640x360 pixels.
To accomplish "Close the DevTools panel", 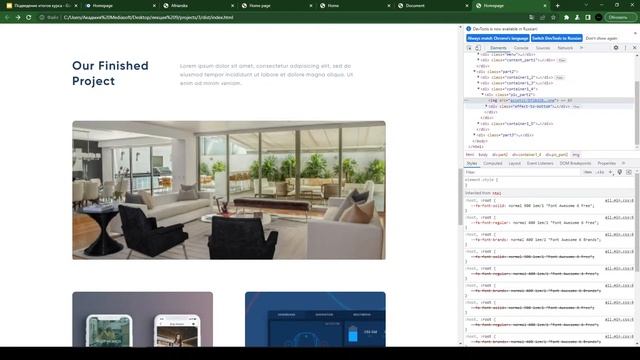I will pos(634,48).
